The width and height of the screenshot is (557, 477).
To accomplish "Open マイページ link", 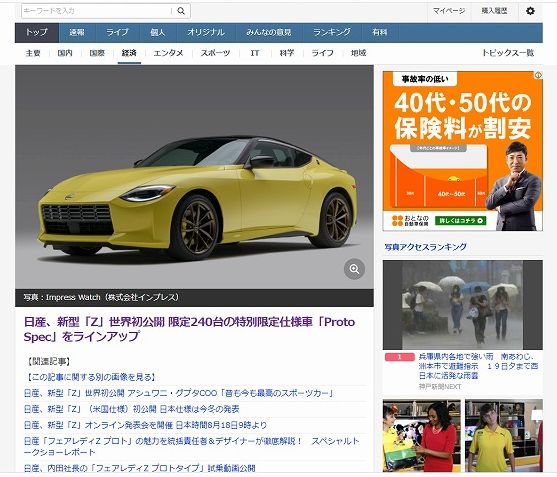I will [449, 11].
